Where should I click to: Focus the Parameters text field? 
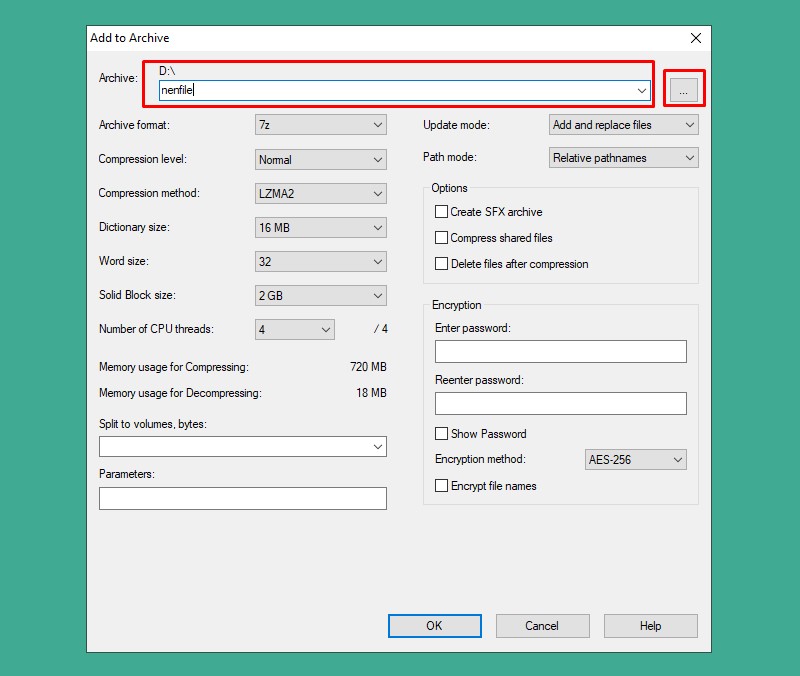(242, 498)
